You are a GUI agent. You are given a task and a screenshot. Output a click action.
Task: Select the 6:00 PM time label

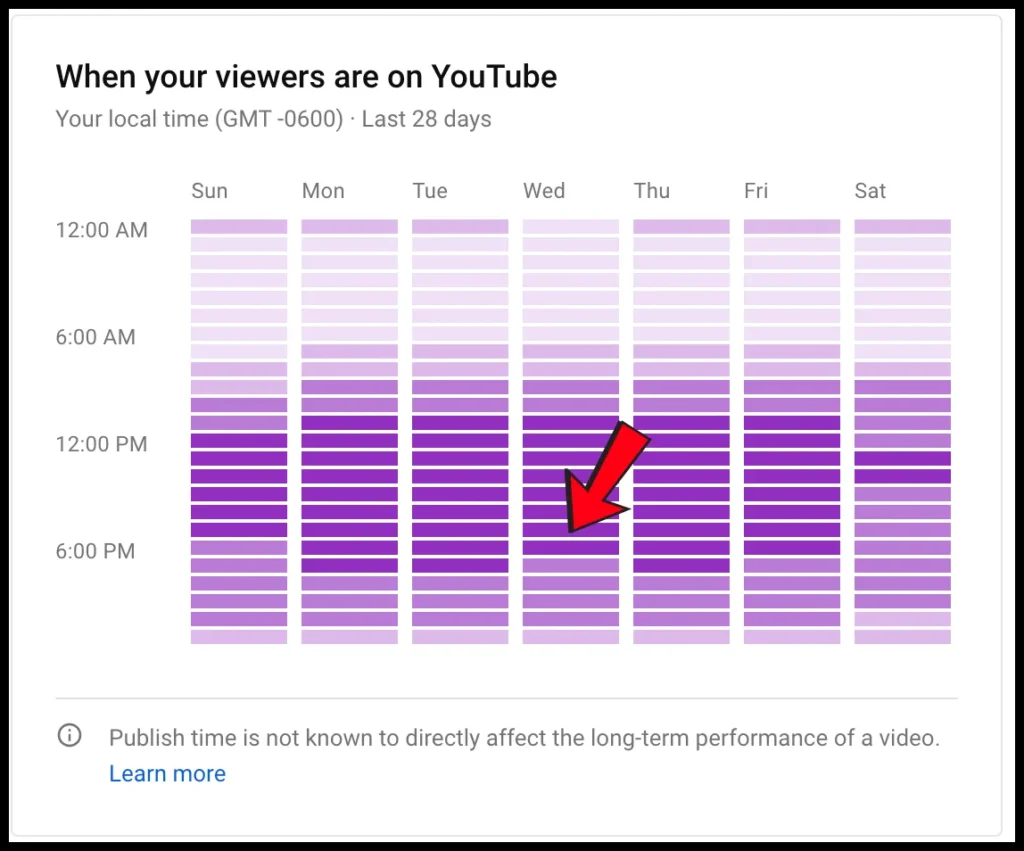point(95,551)
